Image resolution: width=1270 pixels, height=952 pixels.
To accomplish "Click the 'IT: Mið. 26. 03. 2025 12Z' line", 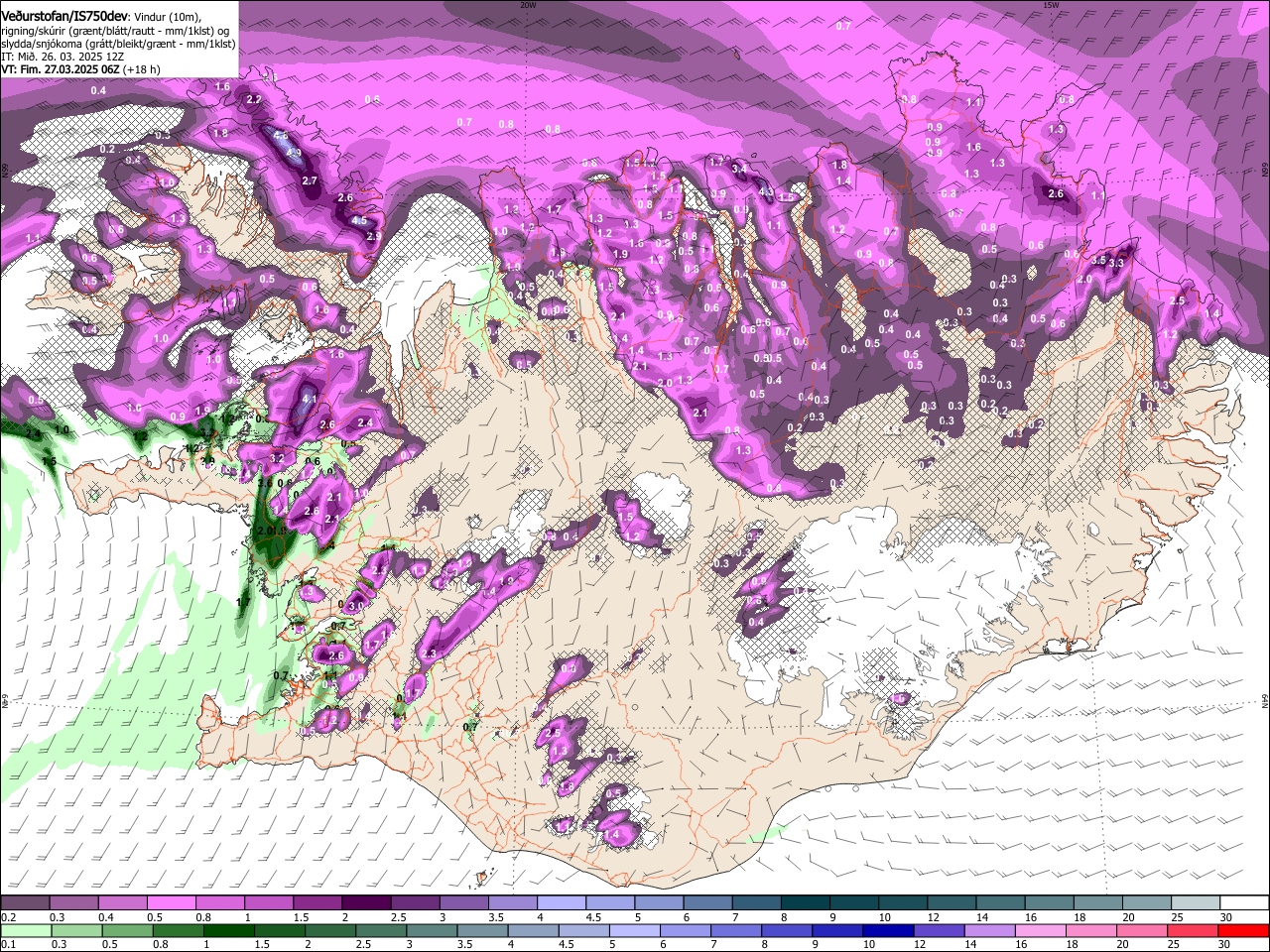I will pyautogui.click(x=63, y=58).
